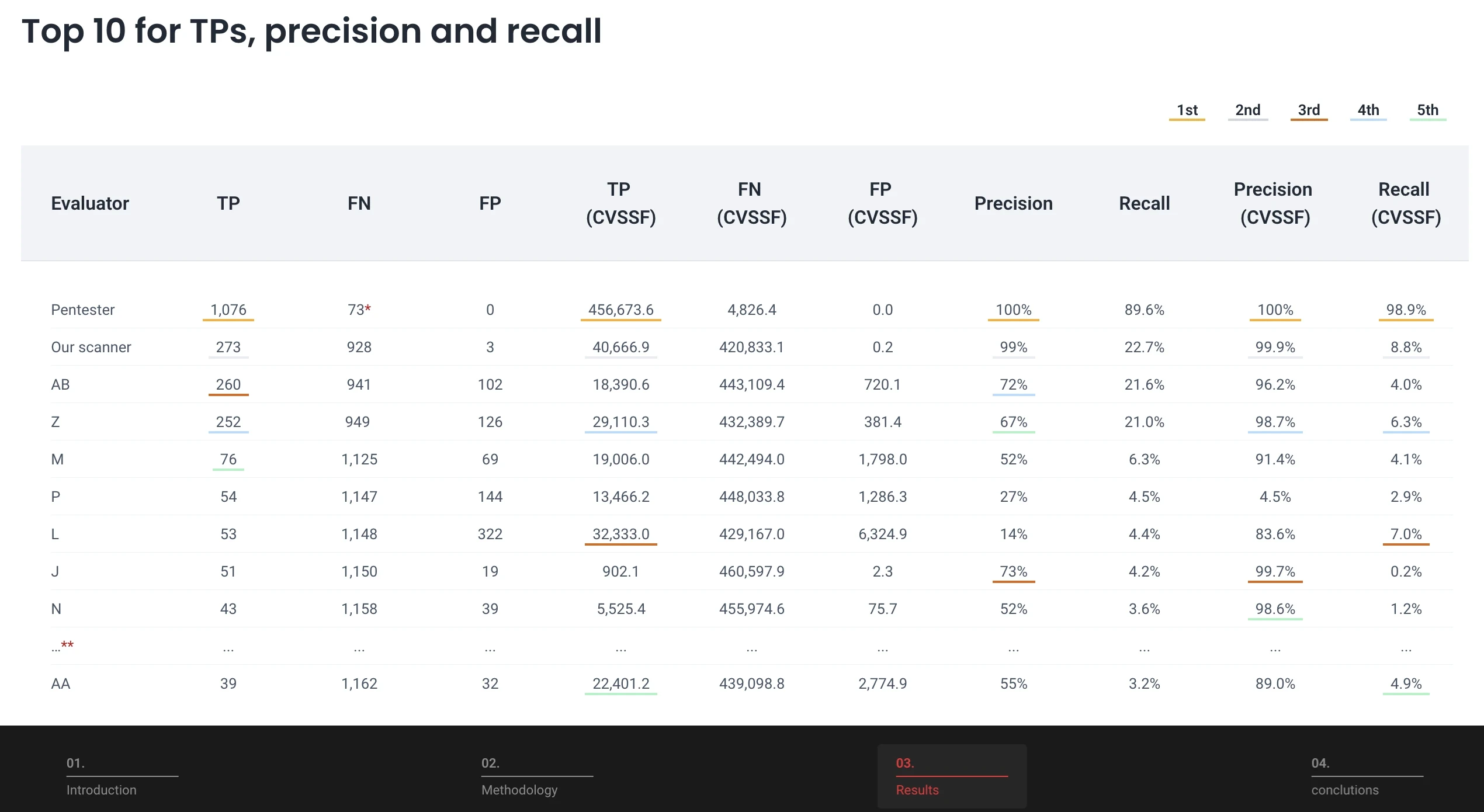Click the Our scanner row label
Screen dimensions: 1484x812
[91, 347]
